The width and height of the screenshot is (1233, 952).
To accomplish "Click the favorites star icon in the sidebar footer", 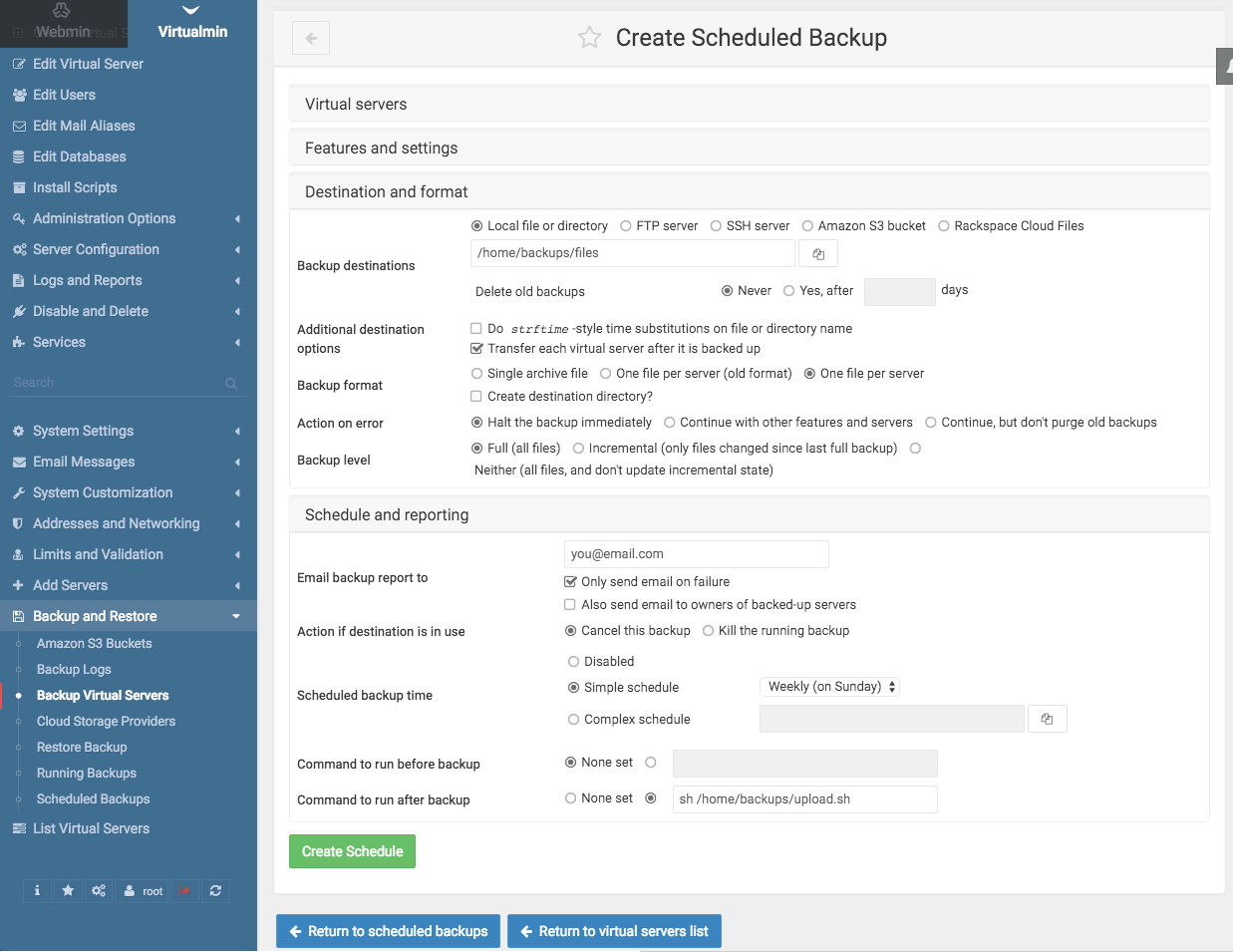I will pyautogui.click(x=67, y=890).
